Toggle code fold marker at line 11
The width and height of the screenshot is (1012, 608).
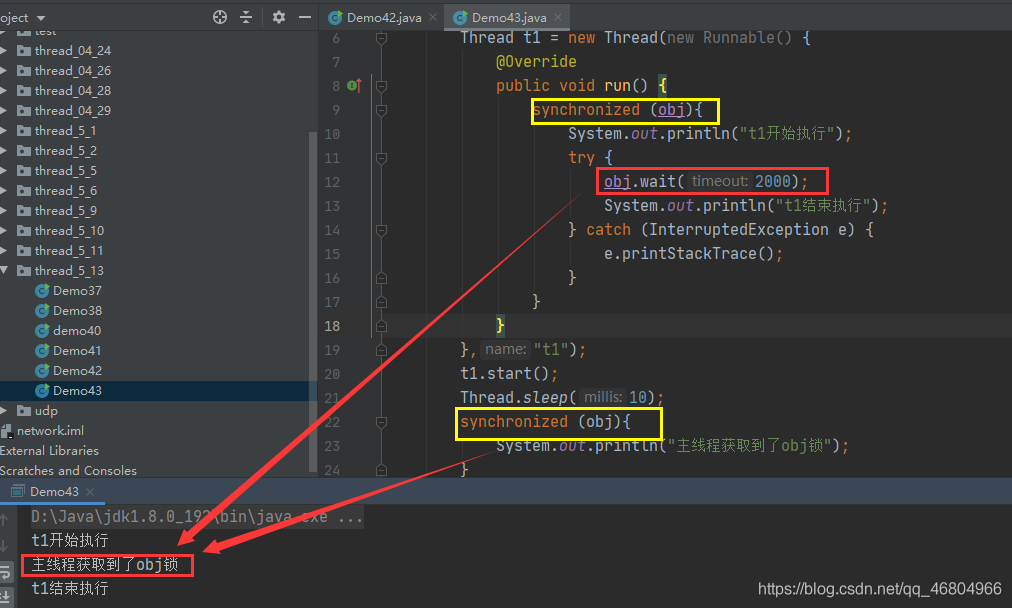(381, 158)
